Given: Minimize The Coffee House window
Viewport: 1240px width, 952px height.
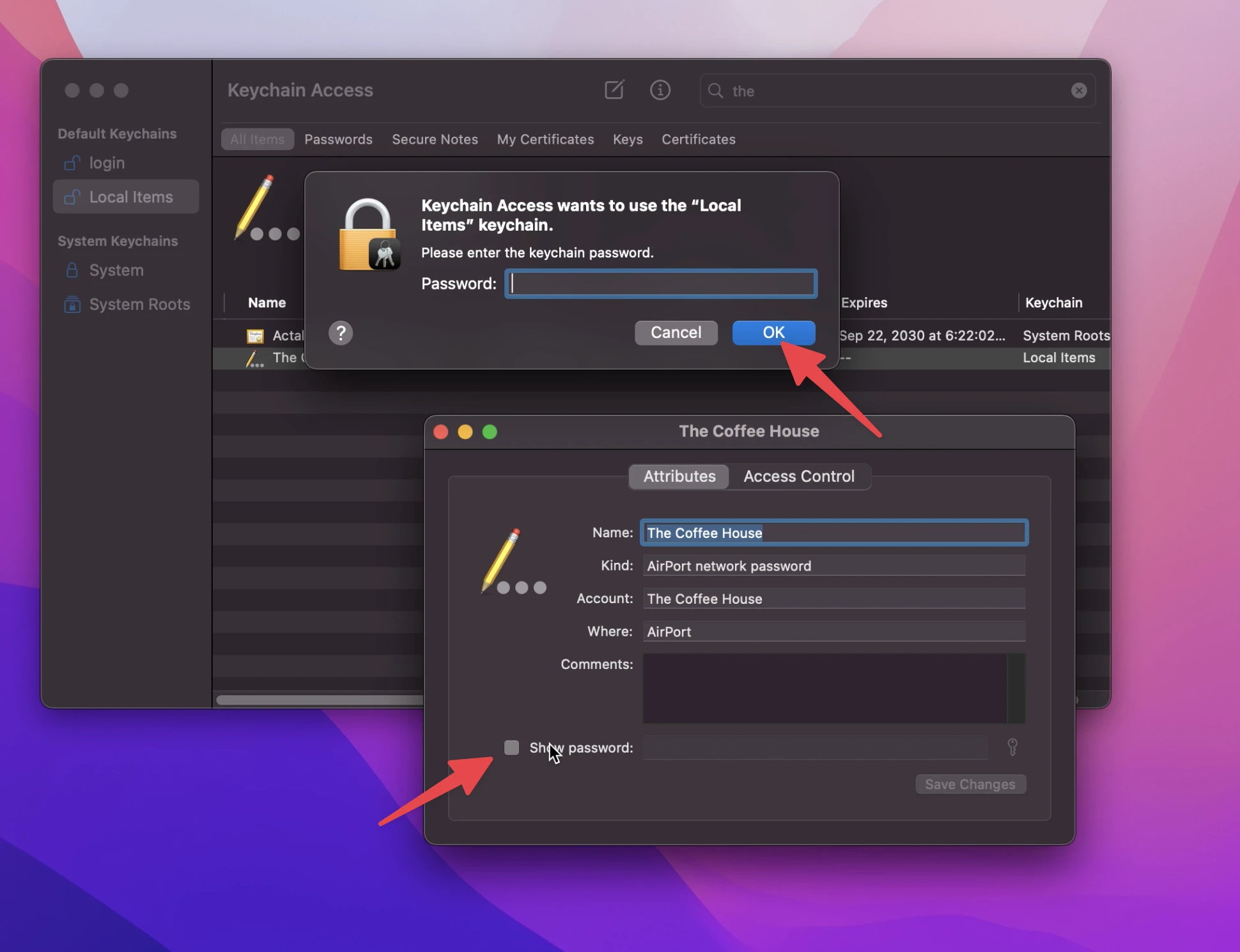Looking at the screenshot, I should click(465, 432).
